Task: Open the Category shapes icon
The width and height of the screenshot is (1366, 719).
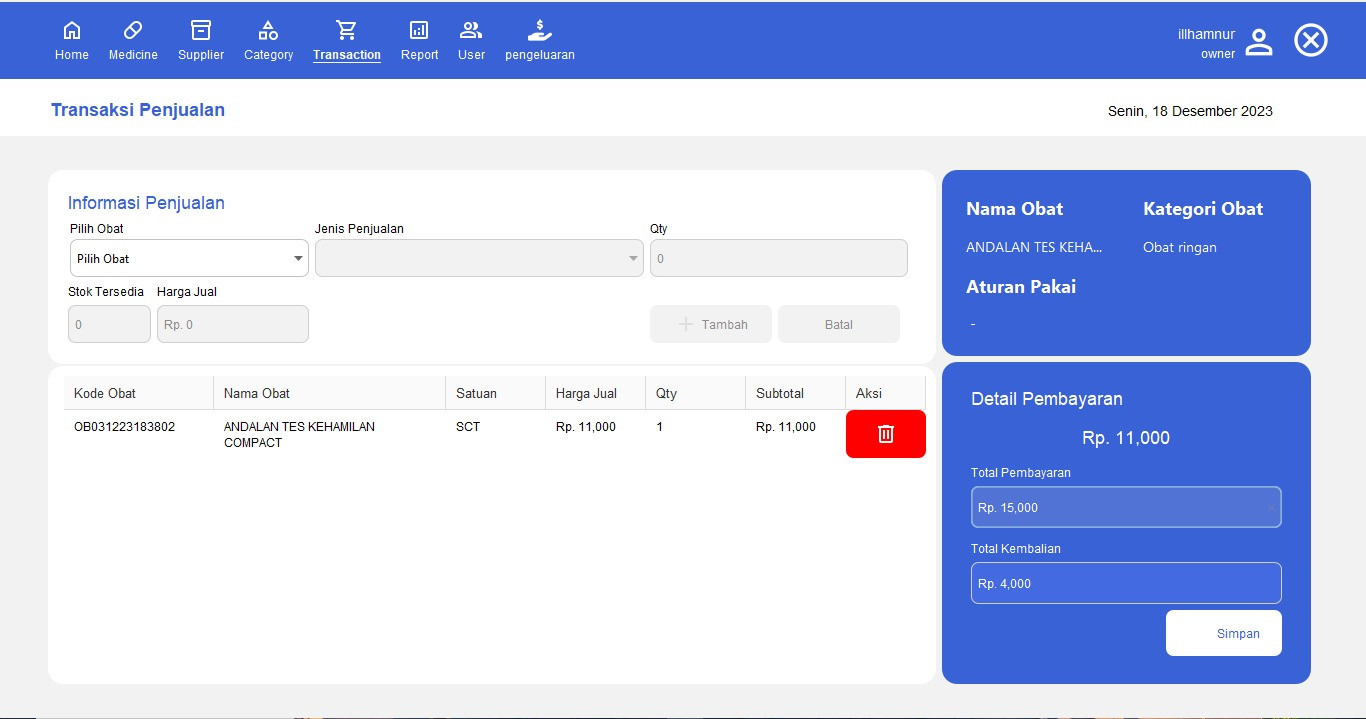Action: (268, 31)
